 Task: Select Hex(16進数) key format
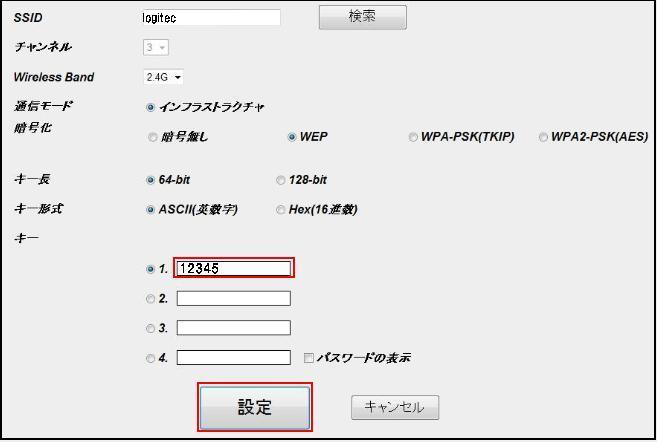(x=280, y=209)
